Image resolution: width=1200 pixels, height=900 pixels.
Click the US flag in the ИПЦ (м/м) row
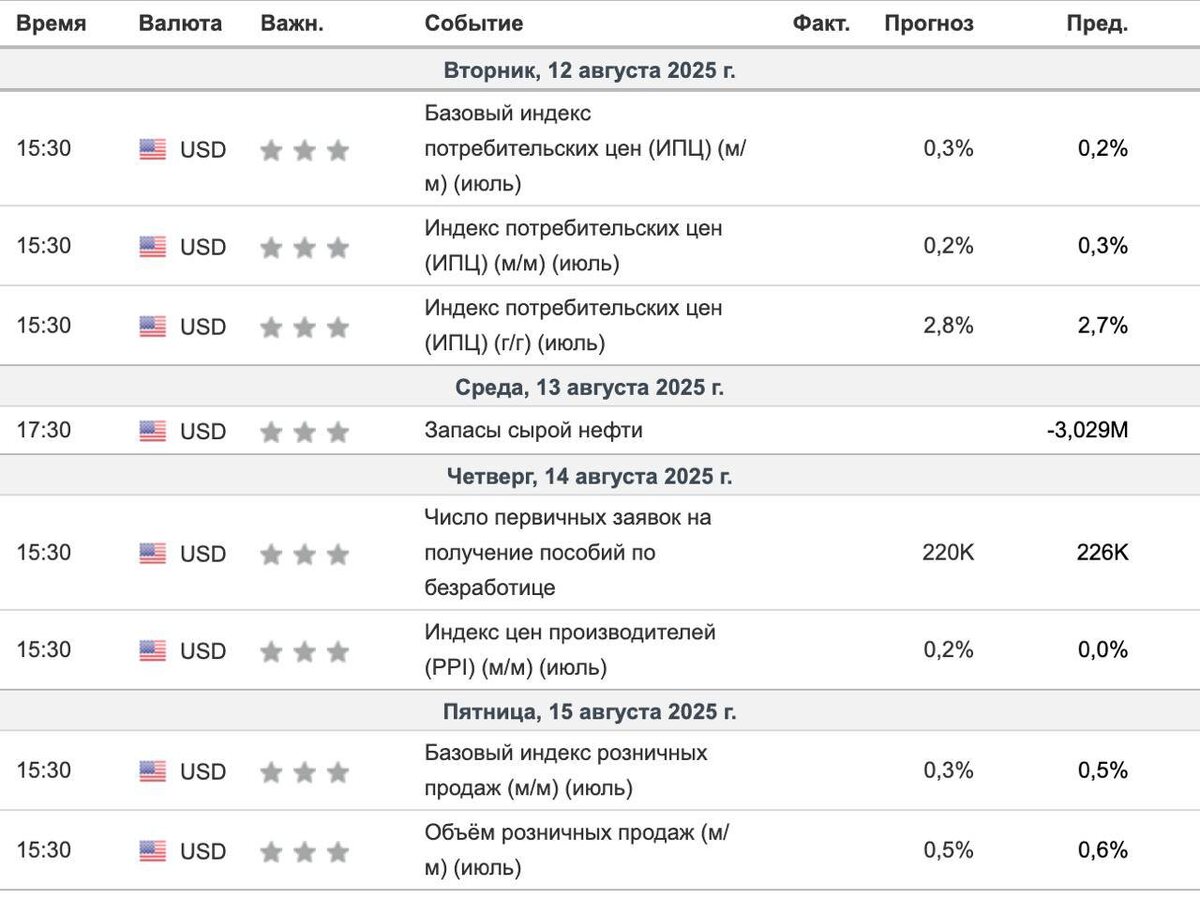pyautogui.click(x=152, y=246)
